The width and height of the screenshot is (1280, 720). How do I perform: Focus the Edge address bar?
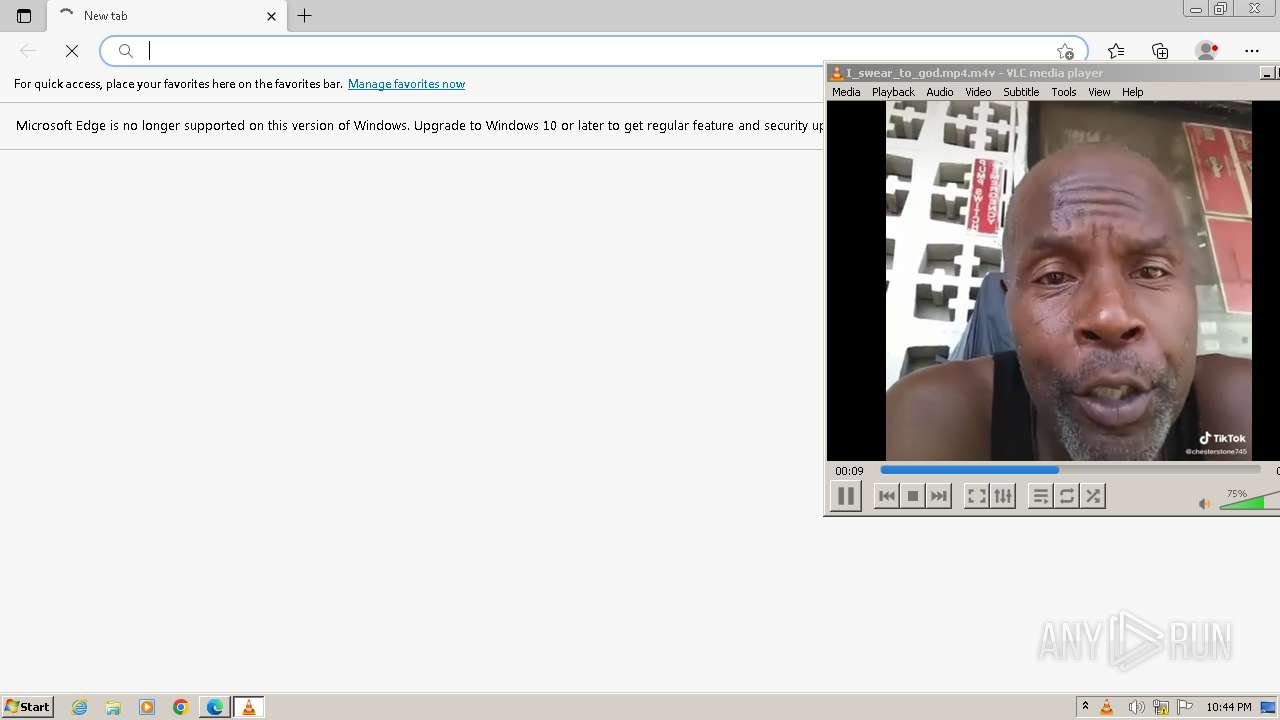point(593,51)
